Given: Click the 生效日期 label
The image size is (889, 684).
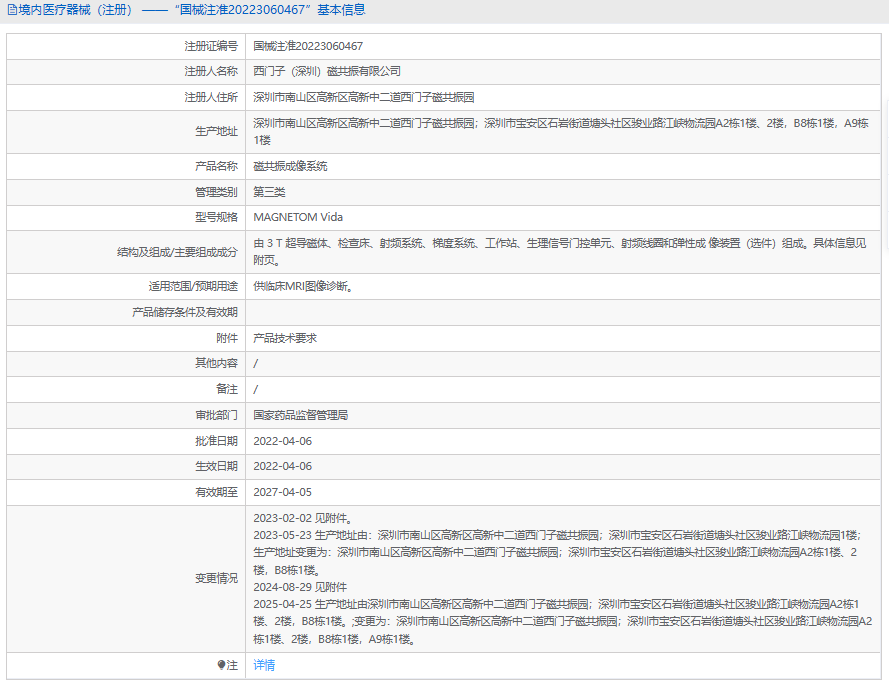Looking at the screenshot, I should 217,466.
